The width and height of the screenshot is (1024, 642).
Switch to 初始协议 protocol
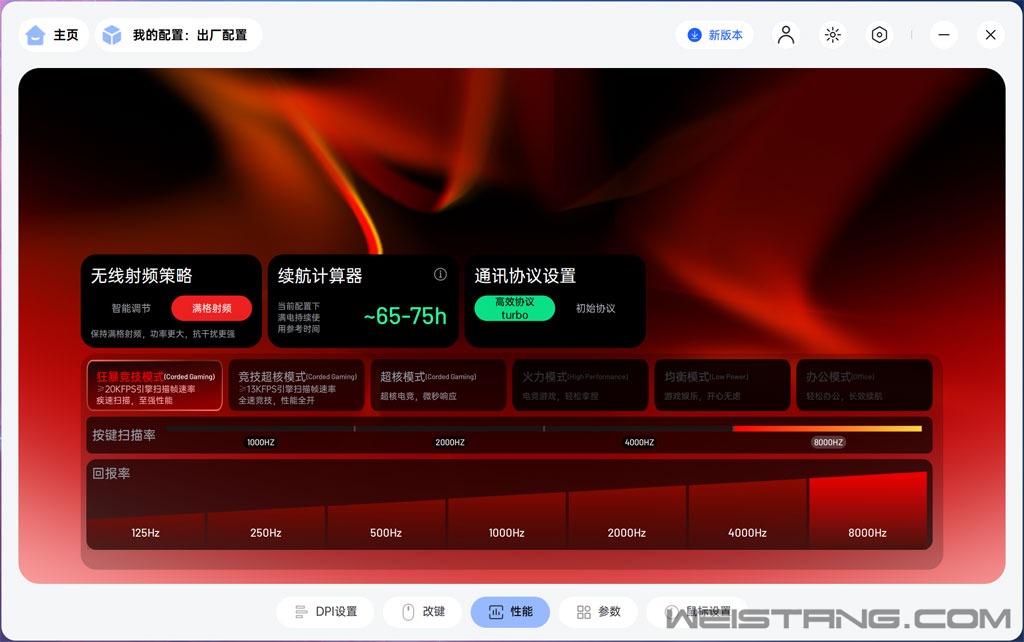(x=595, y=308)
